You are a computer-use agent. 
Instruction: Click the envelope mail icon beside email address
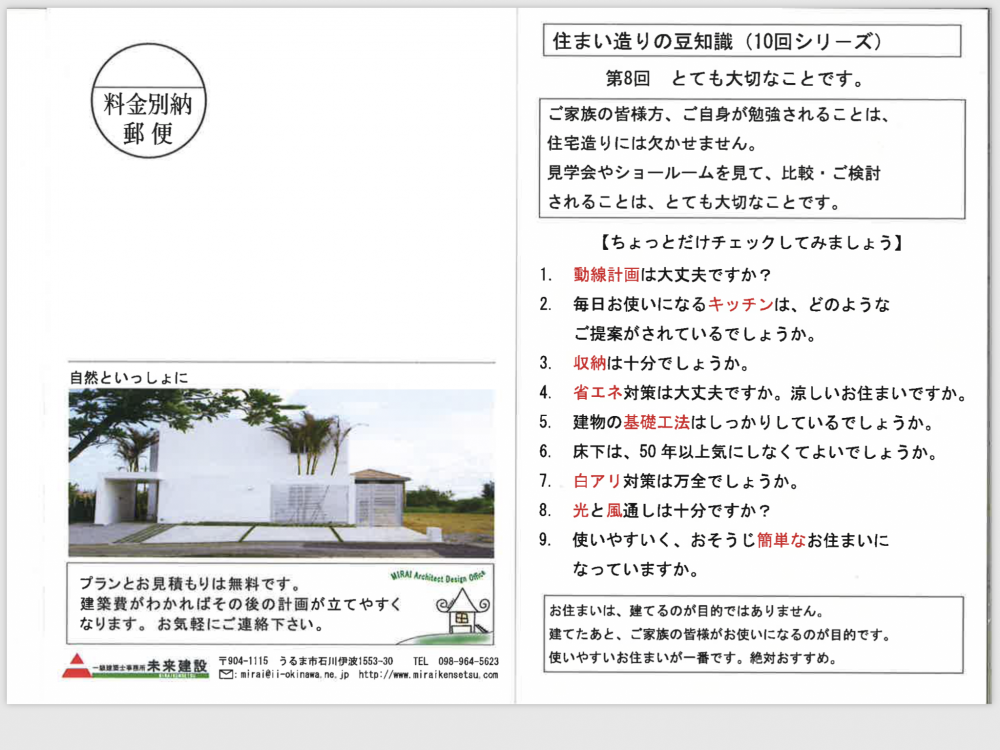click(x=226, y=675)
